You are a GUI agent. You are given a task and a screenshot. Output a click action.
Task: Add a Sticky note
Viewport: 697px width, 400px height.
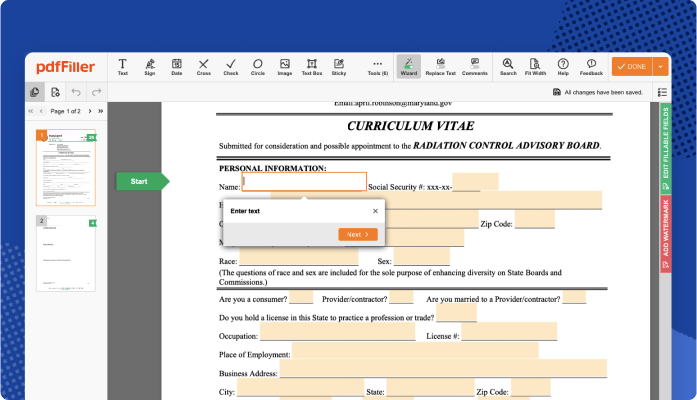tap(339, 67)
